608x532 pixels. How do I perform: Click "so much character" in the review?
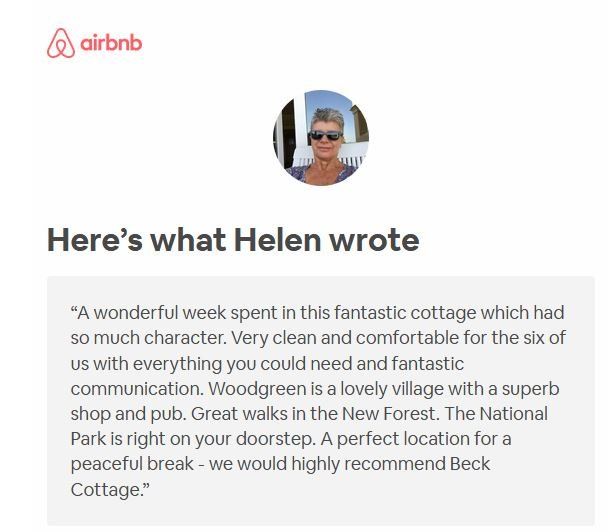point(138,336)
